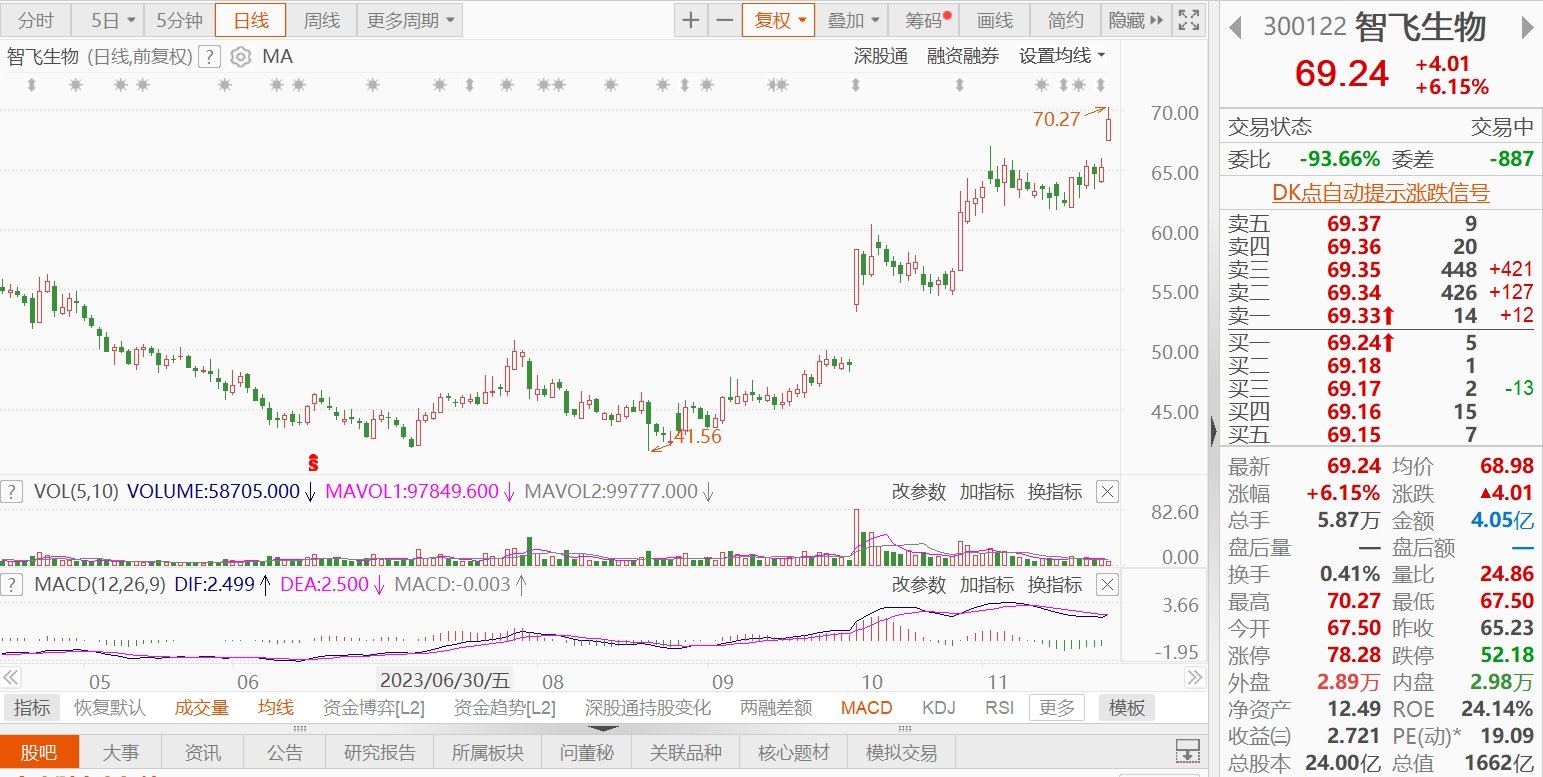Image resolution: width=1543 pixels, height=777 pixels.
Task: Open the 设置均线 dropdown
Action: click(1062, 56)
